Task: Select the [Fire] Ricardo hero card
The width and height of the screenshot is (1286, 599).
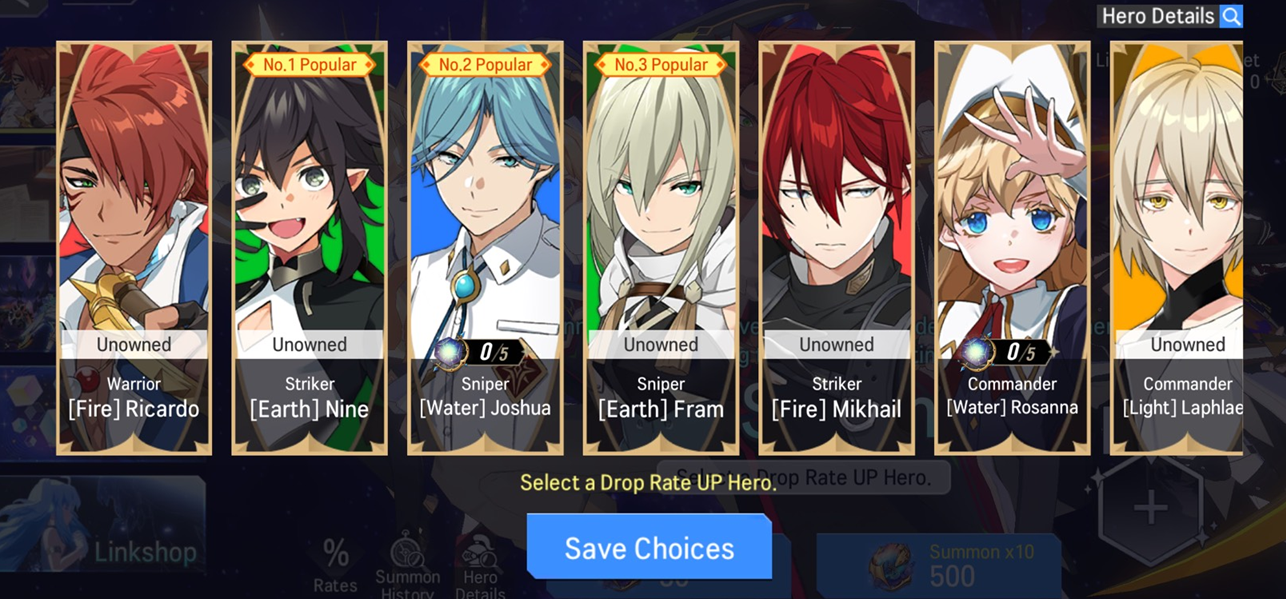Action: tap(134, 248)
